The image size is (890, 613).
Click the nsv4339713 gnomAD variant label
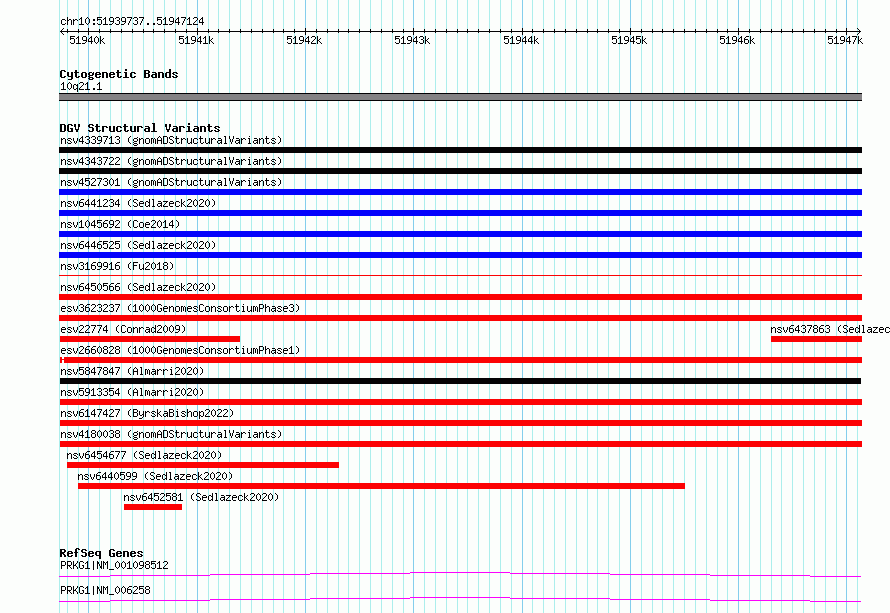tap(171, 140)
